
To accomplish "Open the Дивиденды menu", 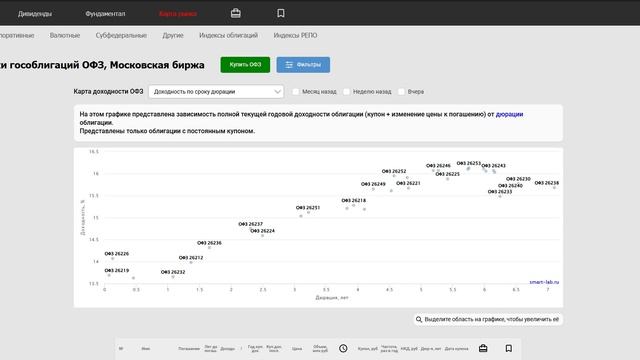I will click(35, 13).
